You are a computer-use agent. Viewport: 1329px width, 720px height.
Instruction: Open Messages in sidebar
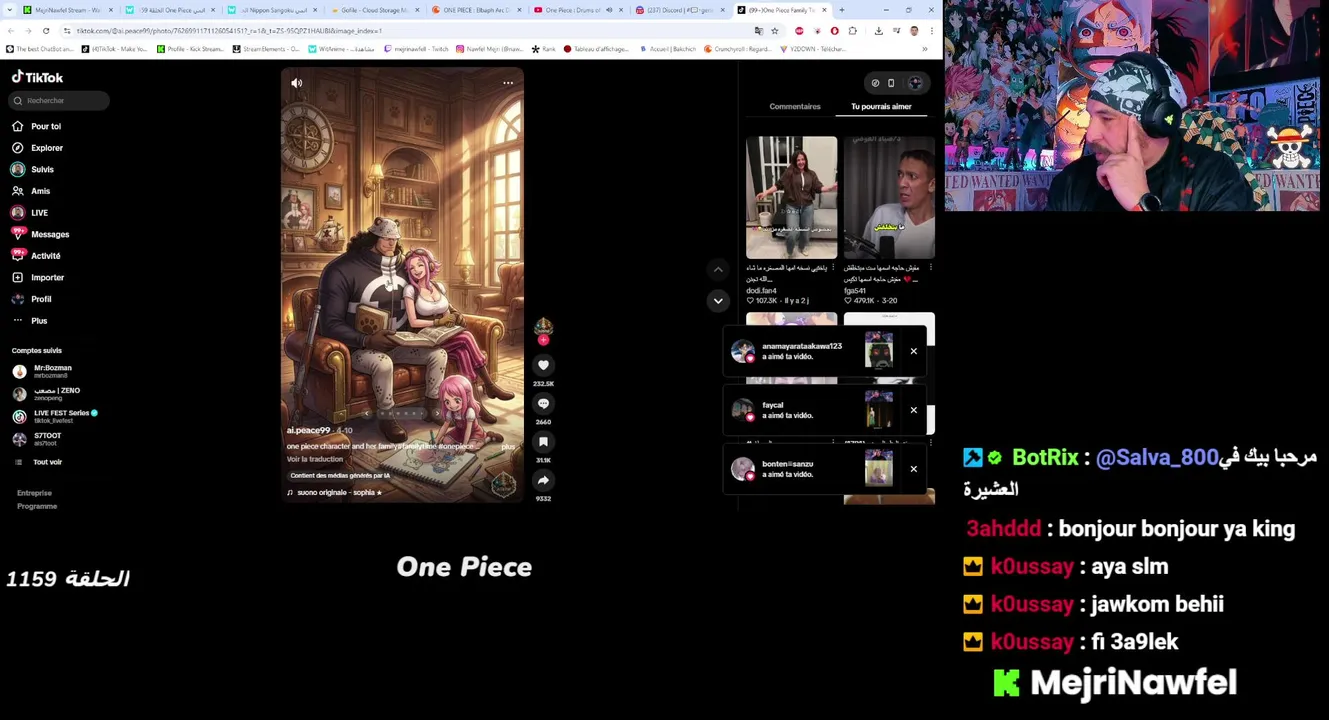click(41, 234)
